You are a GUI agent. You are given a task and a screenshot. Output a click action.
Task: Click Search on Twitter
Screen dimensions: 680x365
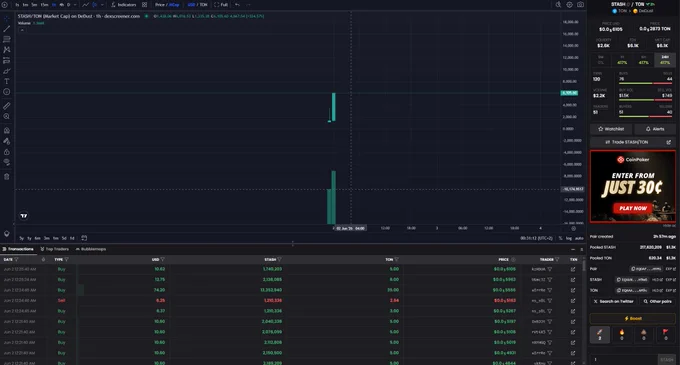(x=613, y=301)
